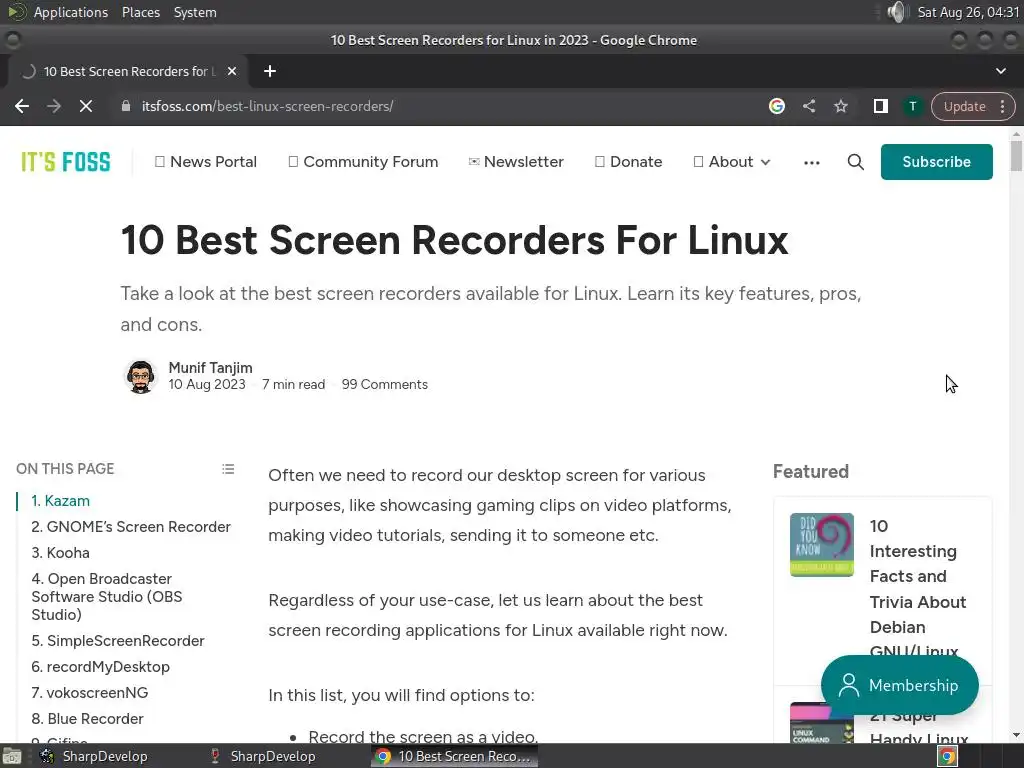
Task: Bookmark this page with star icon
Action: (840, 106)
